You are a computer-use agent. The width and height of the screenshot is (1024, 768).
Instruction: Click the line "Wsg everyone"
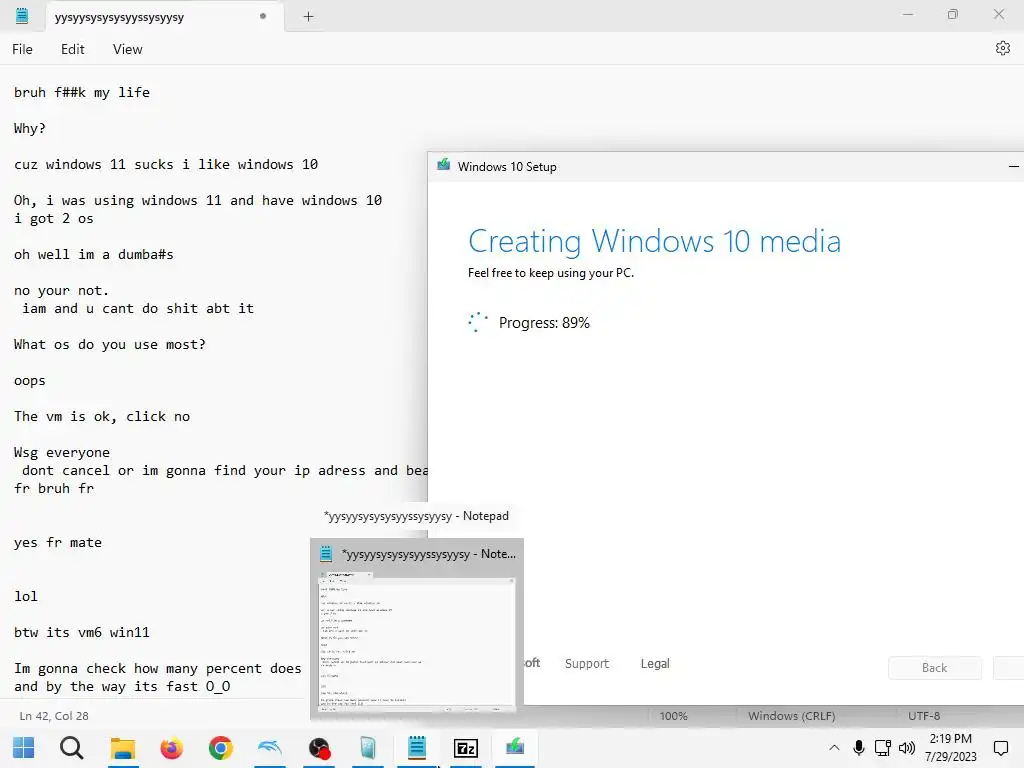61,452
